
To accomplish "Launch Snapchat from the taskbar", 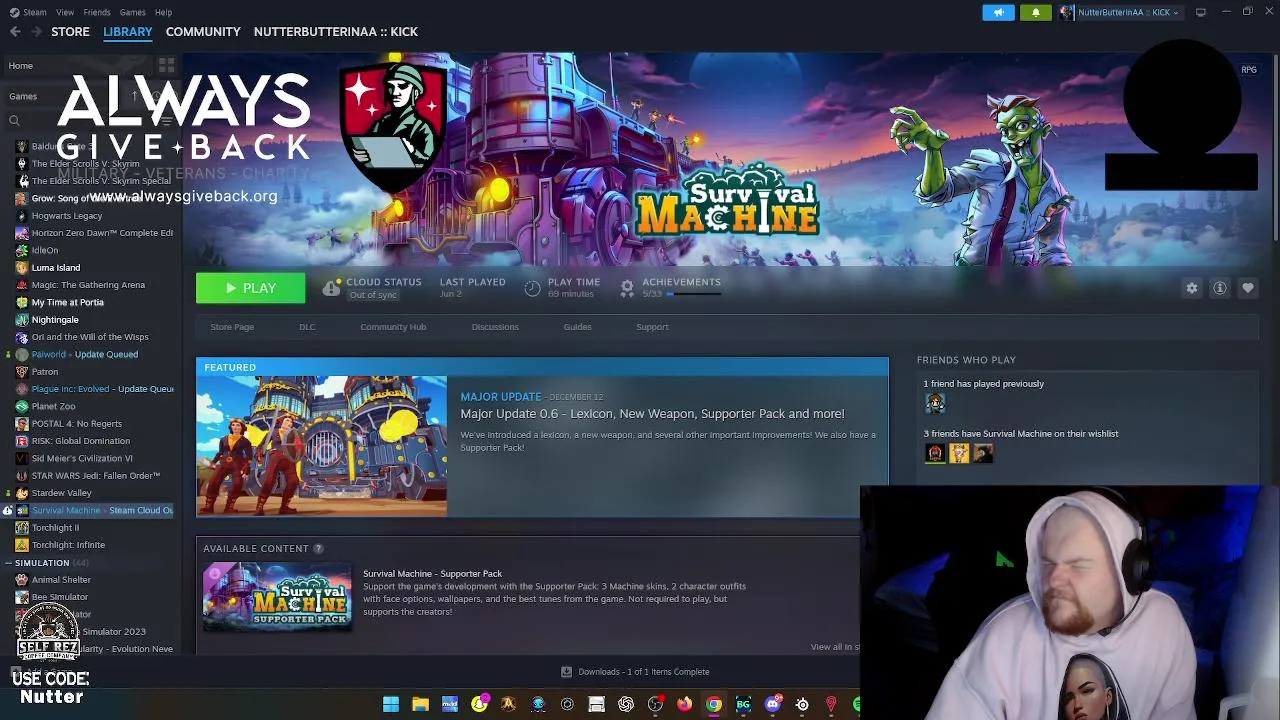I will 479,705.
